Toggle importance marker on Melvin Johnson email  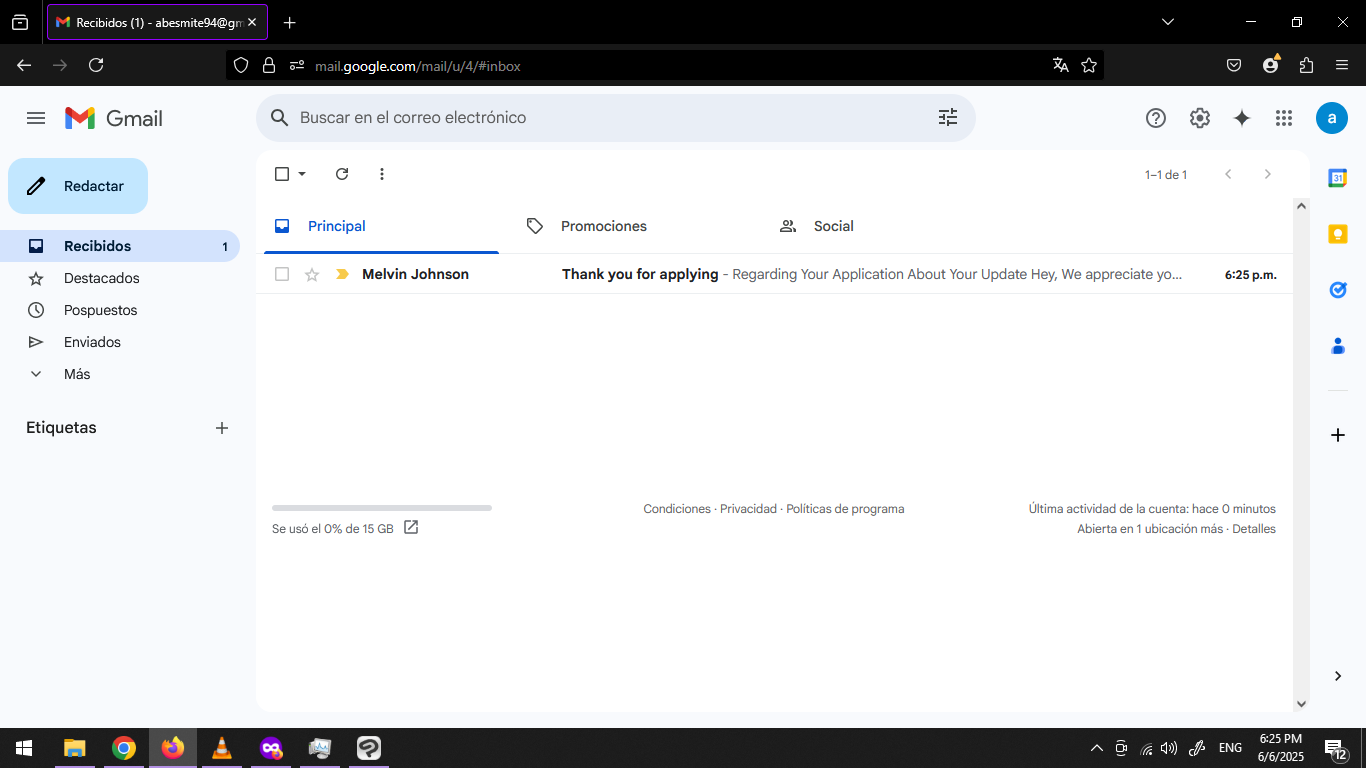point(342,274)
